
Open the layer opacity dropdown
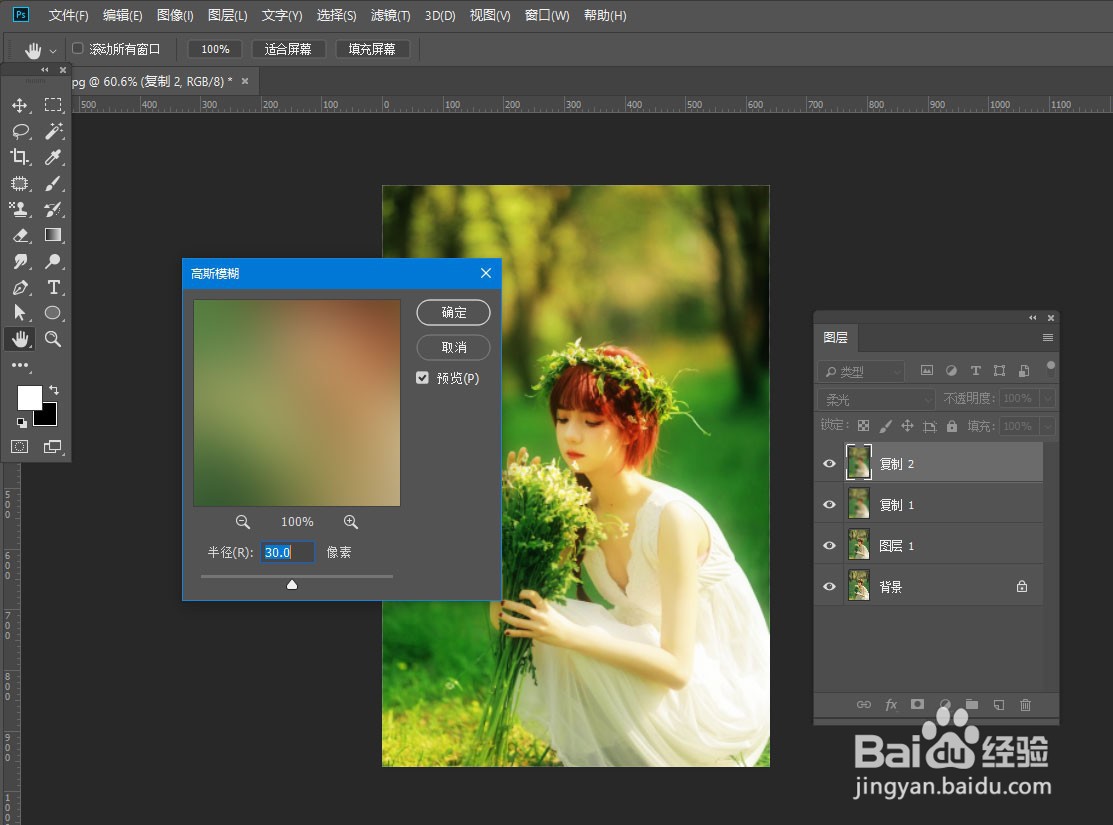(1047, 398)
